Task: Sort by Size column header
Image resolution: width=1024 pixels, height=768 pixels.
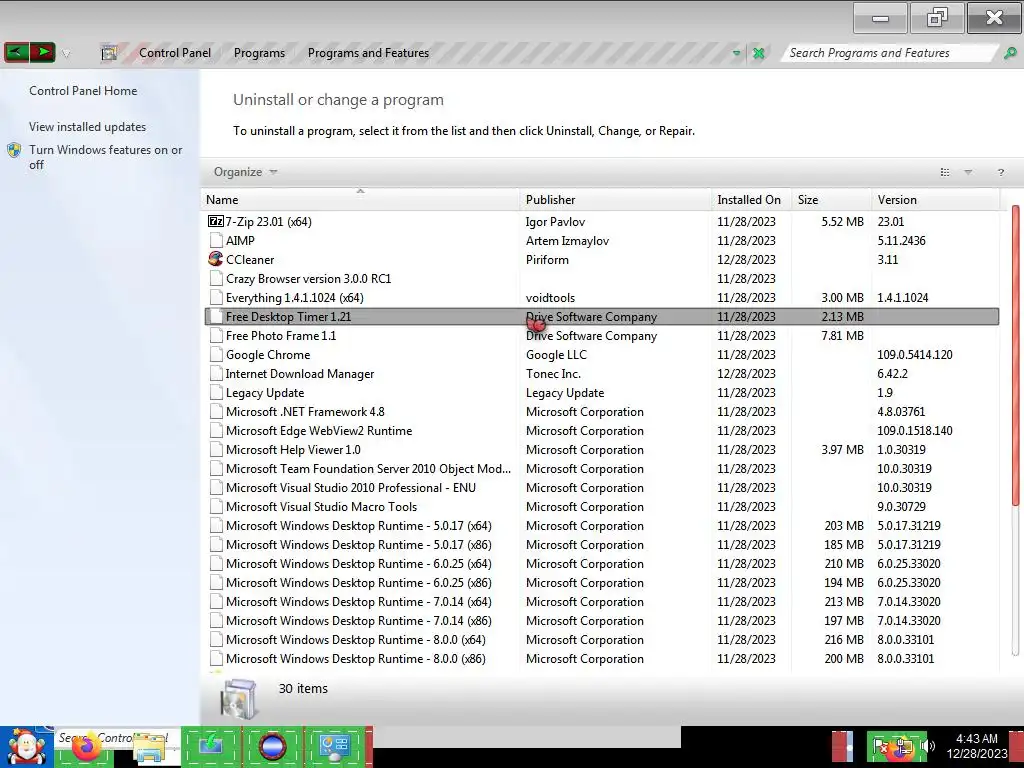Action: click(x=831, y=200)
